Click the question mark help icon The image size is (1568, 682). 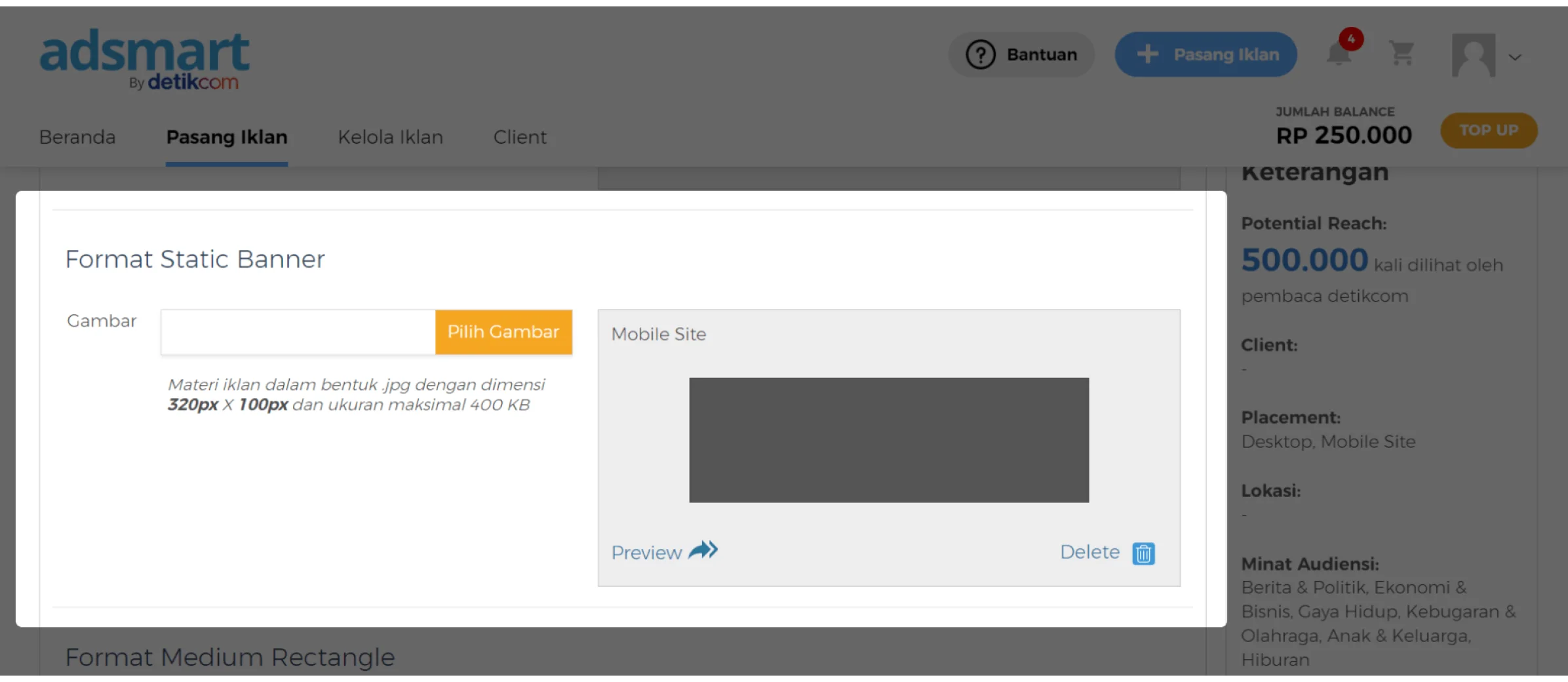click(981, 54)
